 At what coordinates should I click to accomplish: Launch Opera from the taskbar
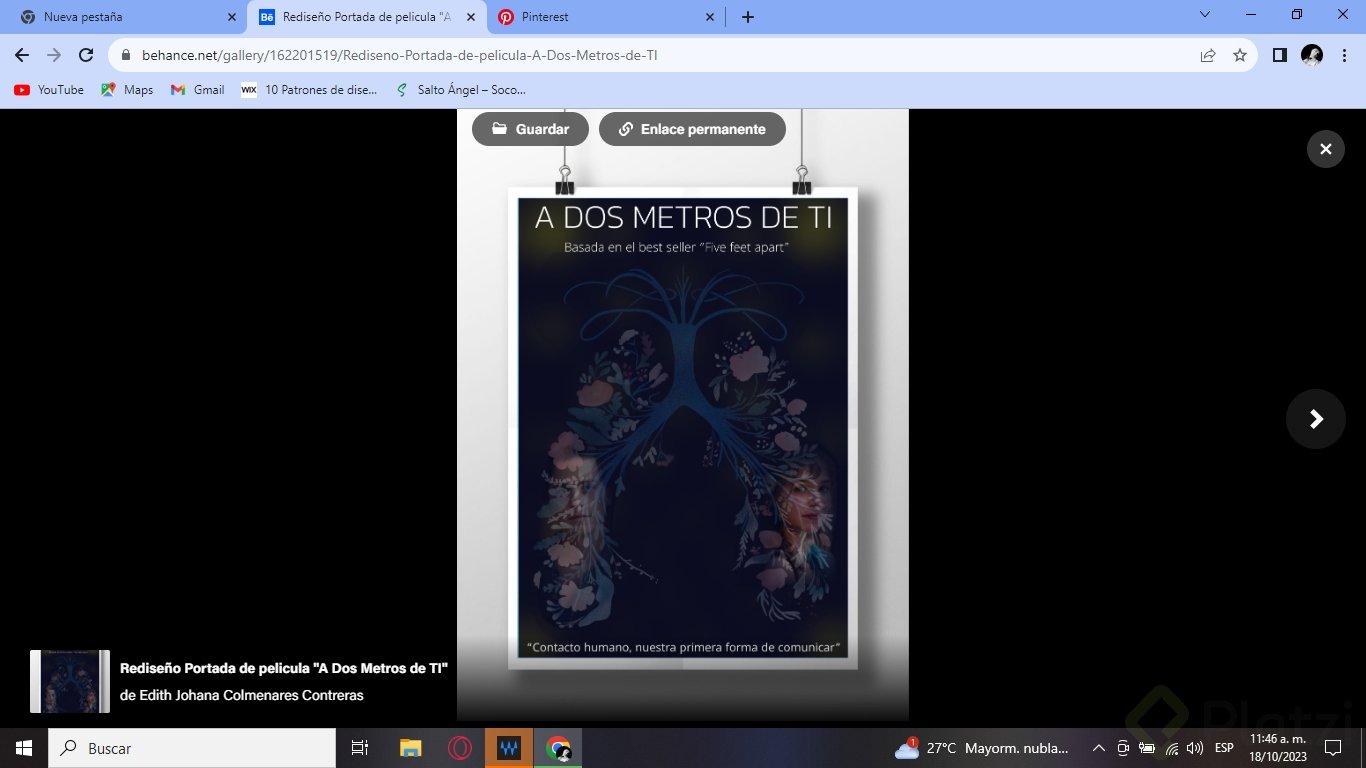460,748
